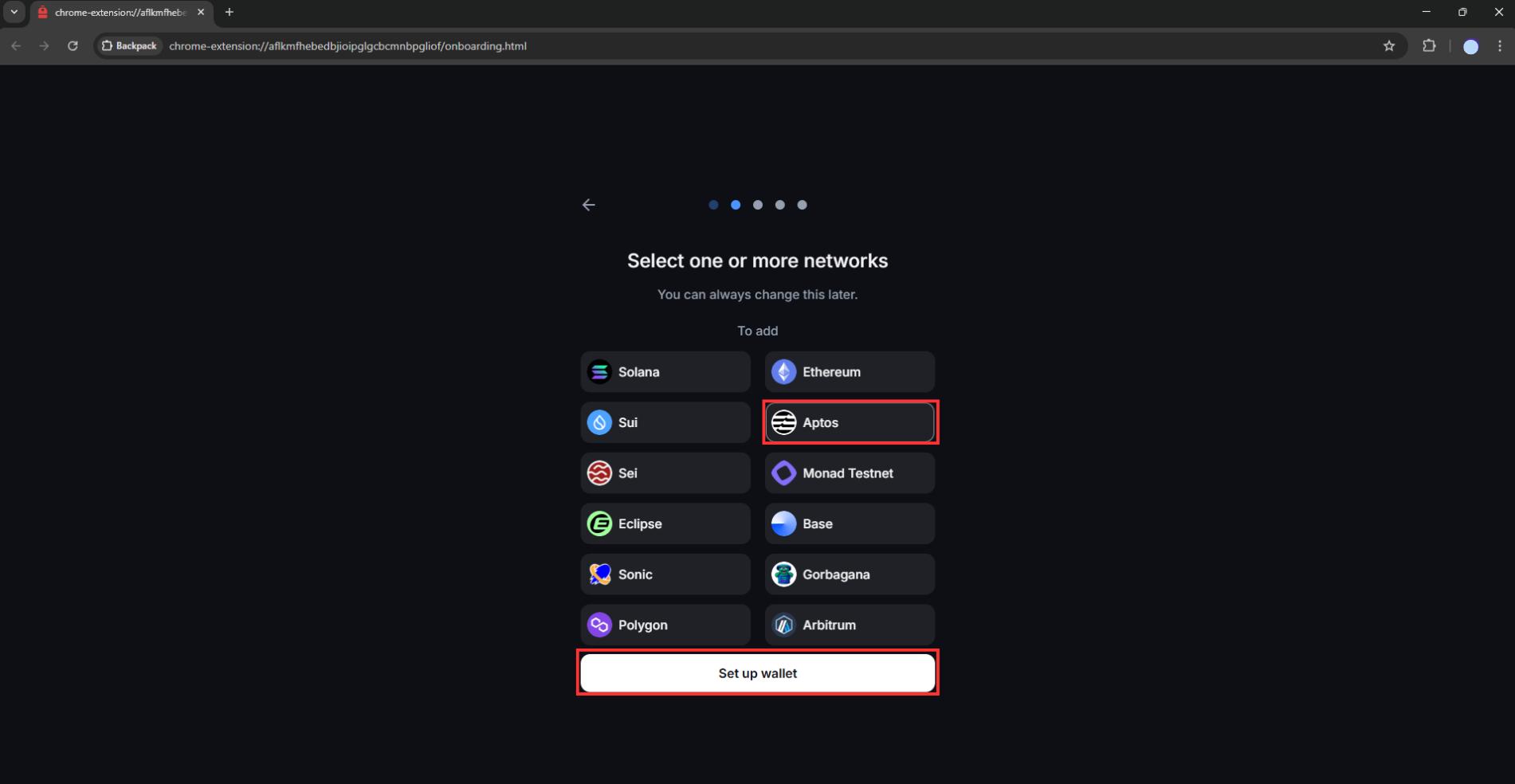Click the Eclipse green logo icon
This screenshot has width=1515, height=784.
(599, 523)
